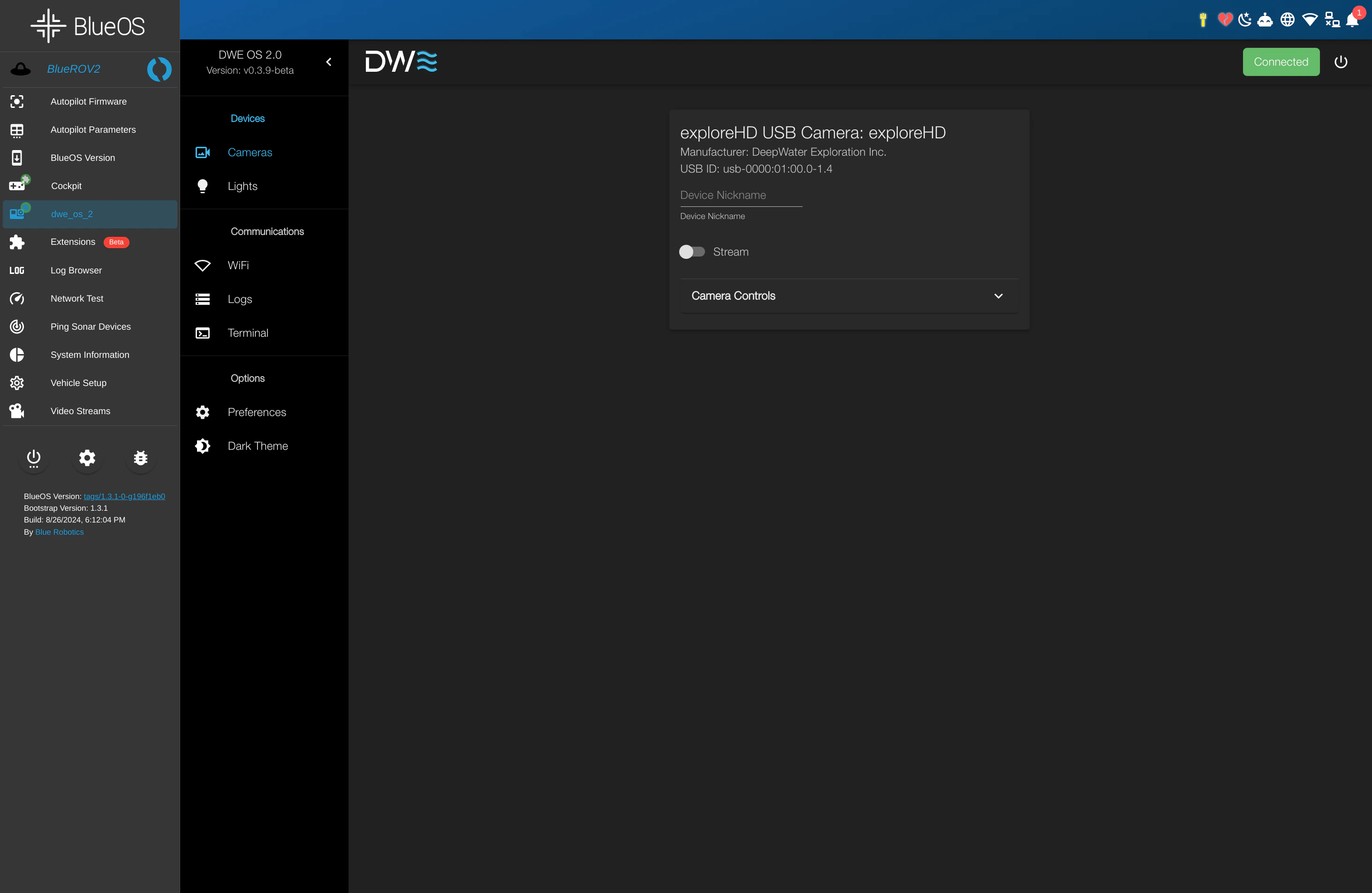Open BlueOS settings gear icon in sidebar footer
Viewport: 1372px width, 893px height.
87,458
